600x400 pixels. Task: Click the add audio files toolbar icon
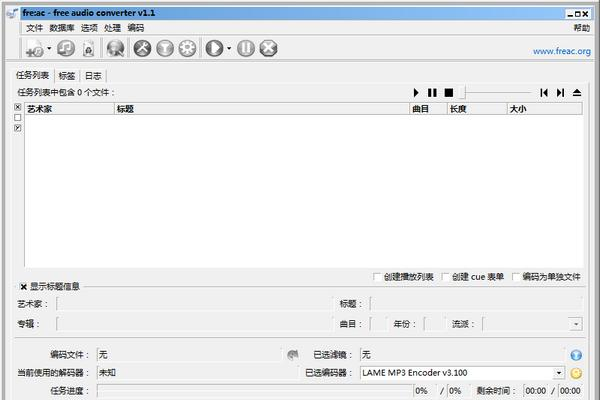pyautogui.click(x=34, y=49)
